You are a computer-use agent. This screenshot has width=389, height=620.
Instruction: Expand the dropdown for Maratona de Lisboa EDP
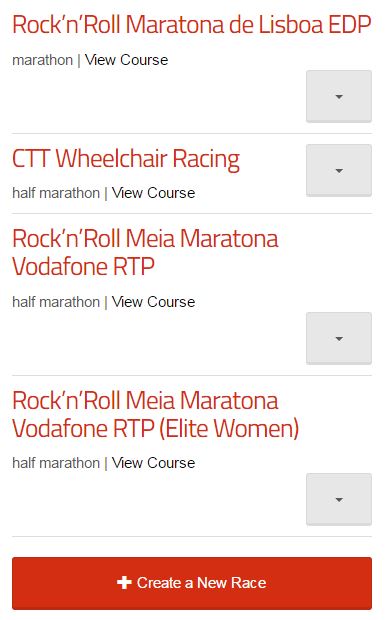(339, 96)
